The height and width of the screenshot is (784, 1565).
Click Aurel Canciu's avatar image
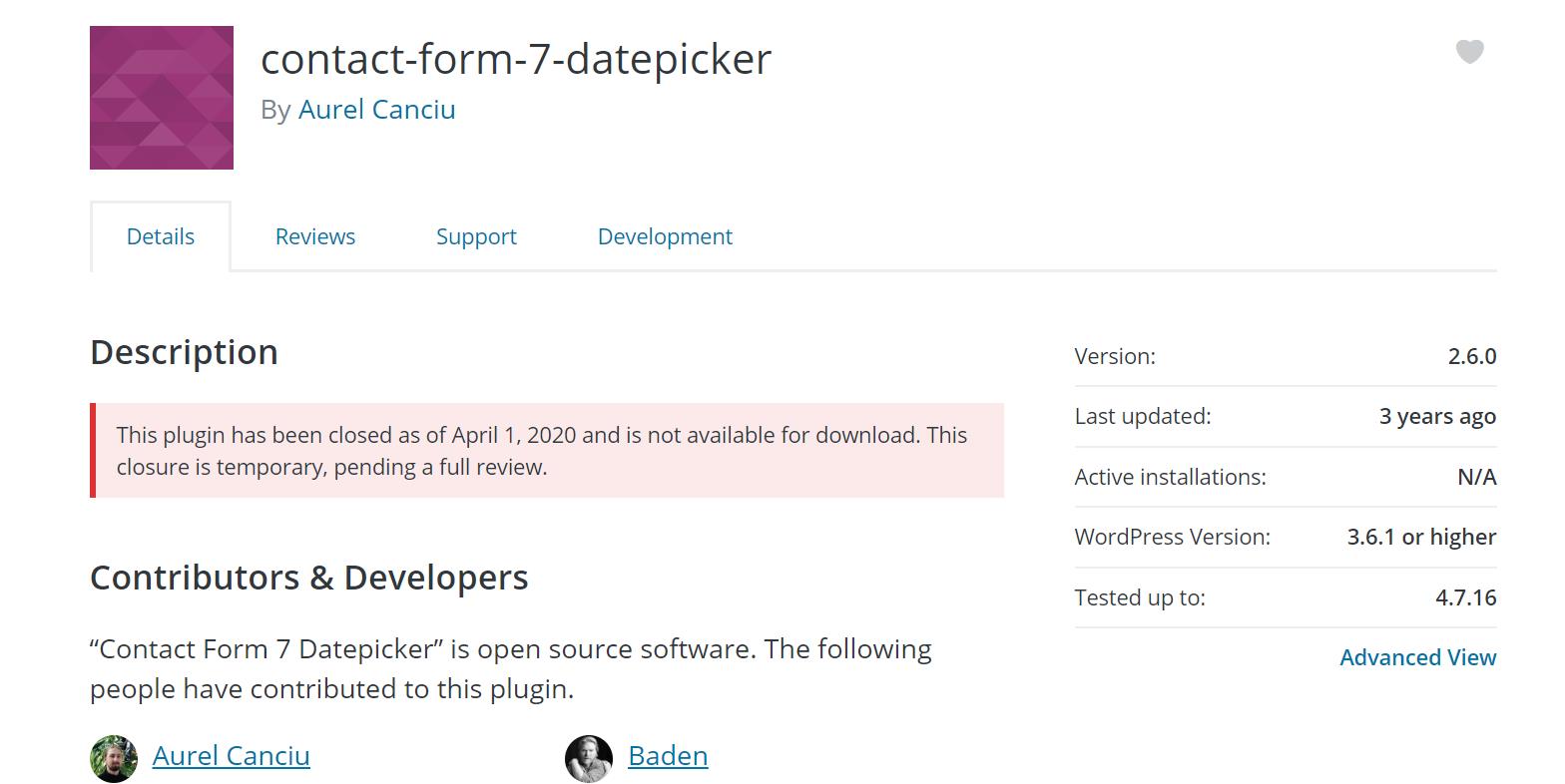114,759
